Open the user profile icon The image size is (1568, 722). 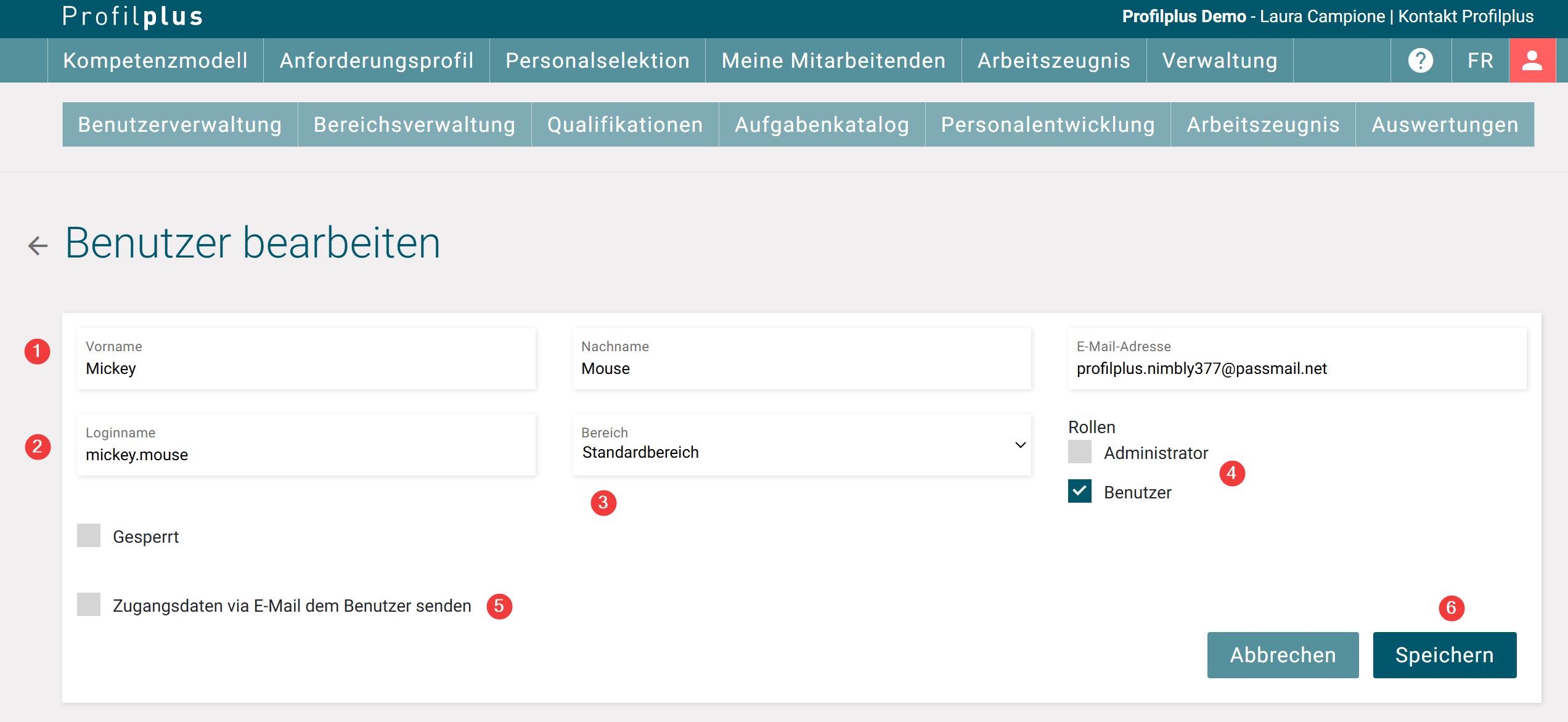point(1532,60)
